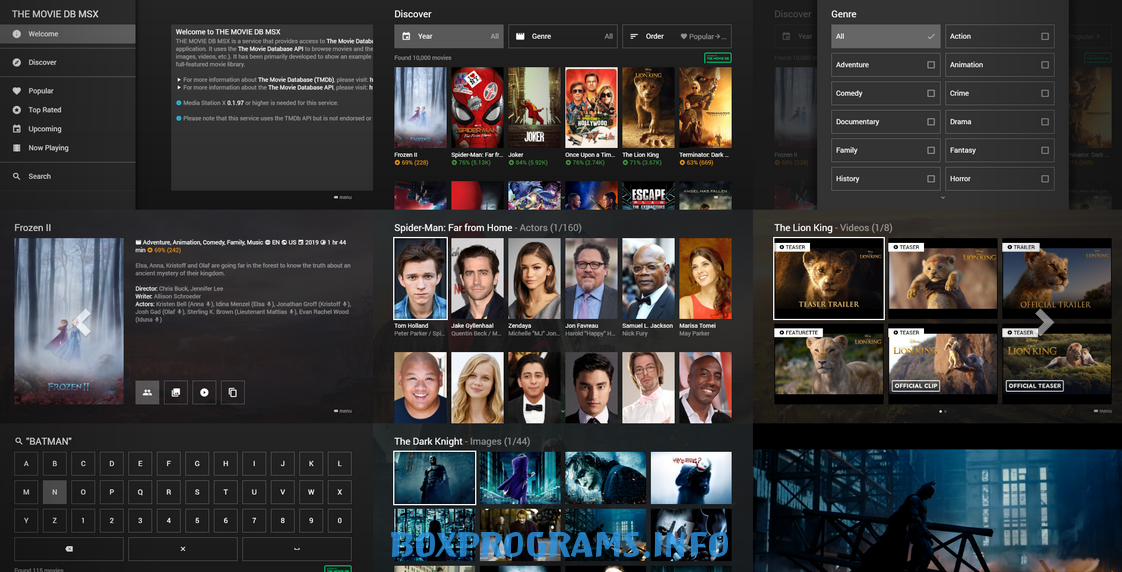Check the Action genre checkbox
The width and height of the screenshot is (1122, 572).
point(1045,37)
